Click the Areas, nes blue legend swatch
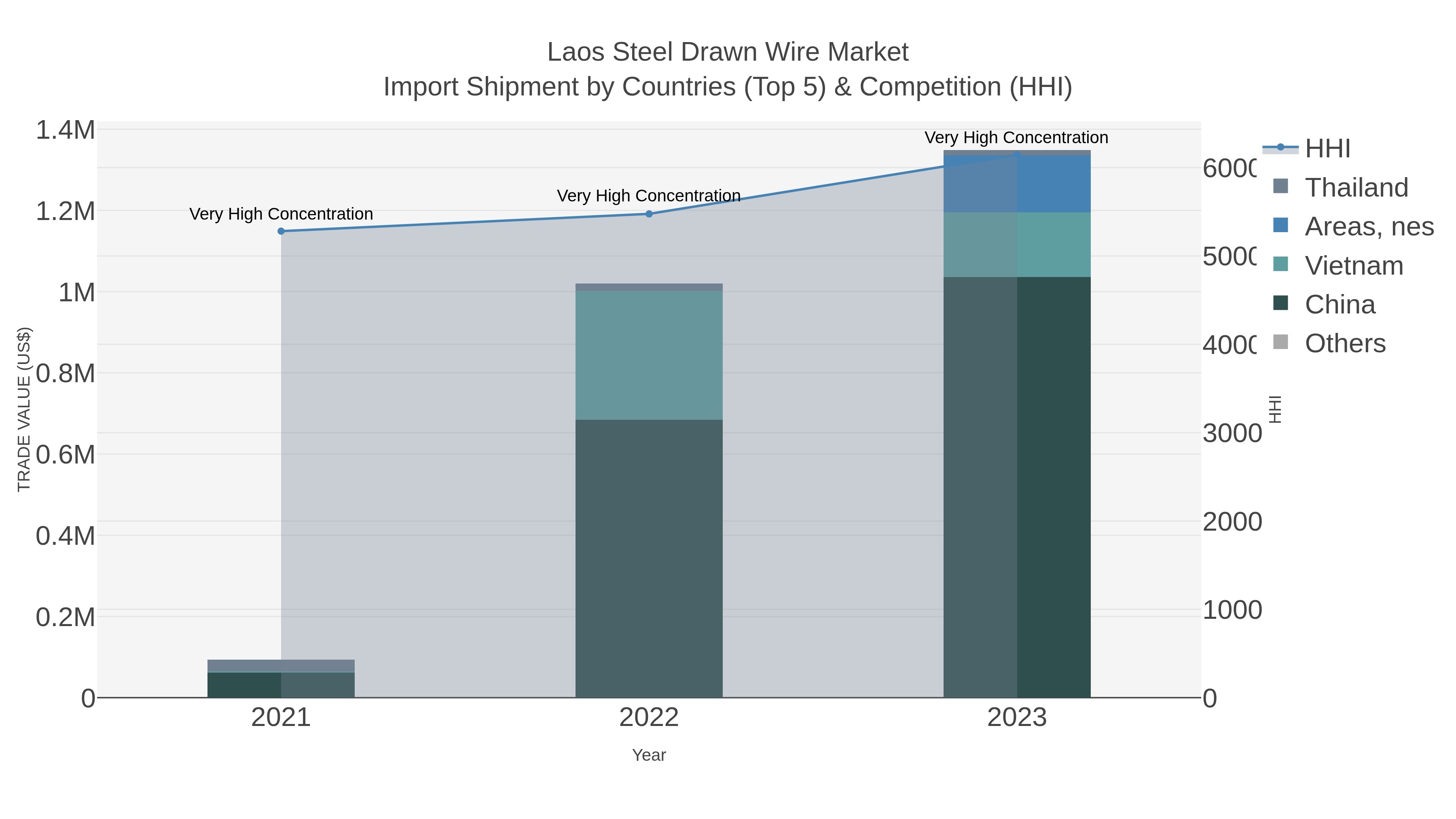 click(1280, 225)
